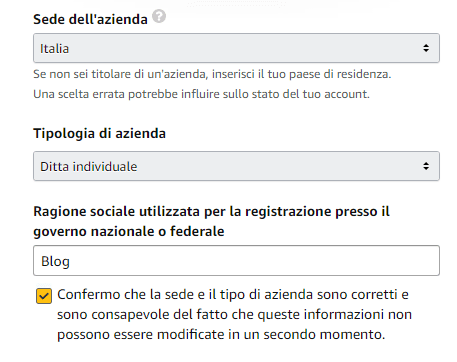
Task: Click the up-down arrows on Ditta individuale selector
Action: pos(426,166)
